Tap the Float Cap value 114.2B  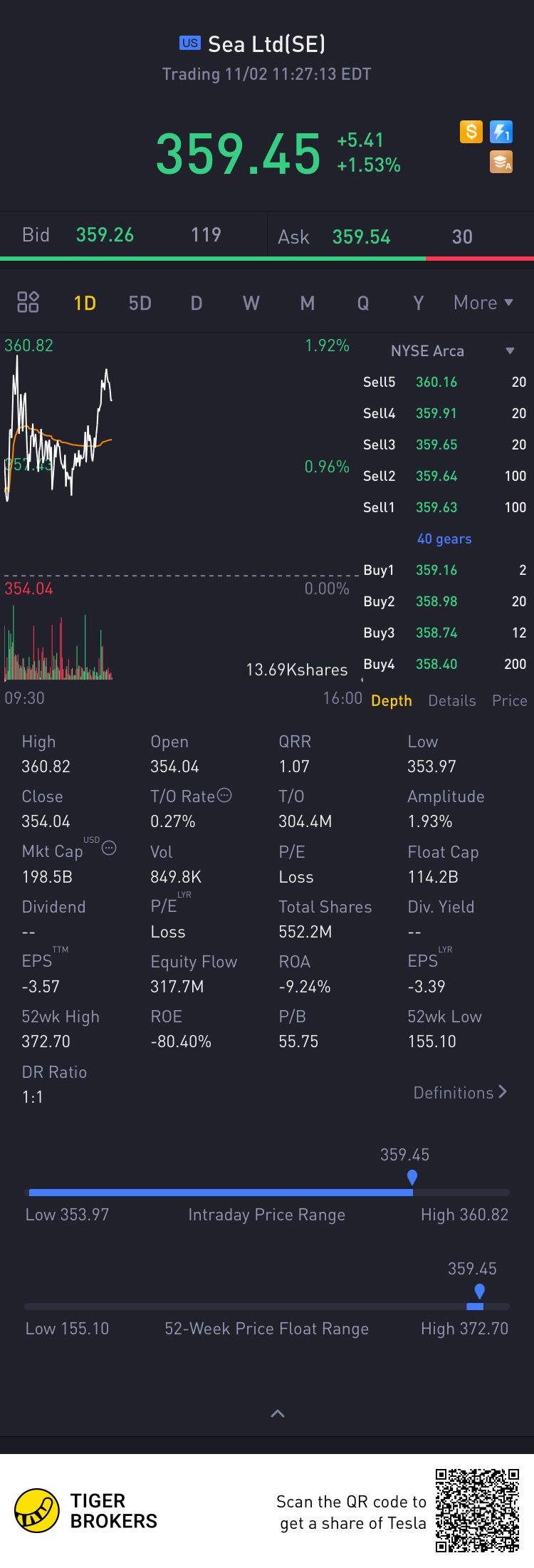coord(433,877)
